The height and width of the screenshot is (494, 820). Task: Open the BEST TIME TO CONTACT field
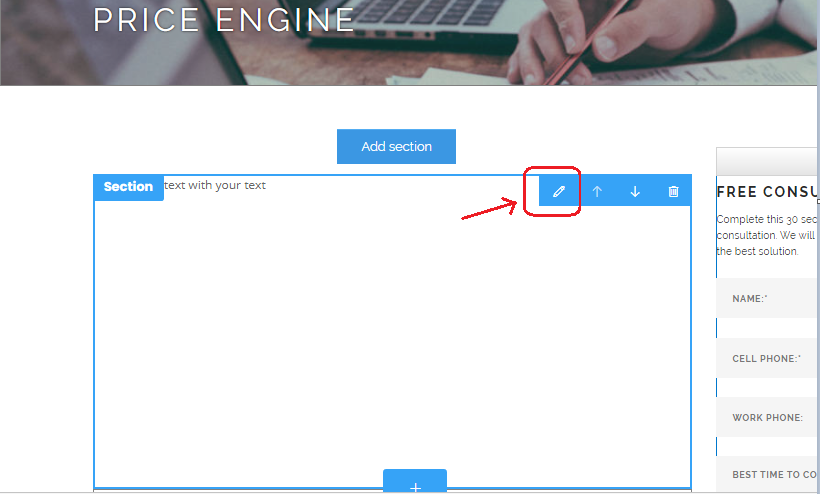click(766, 474)
